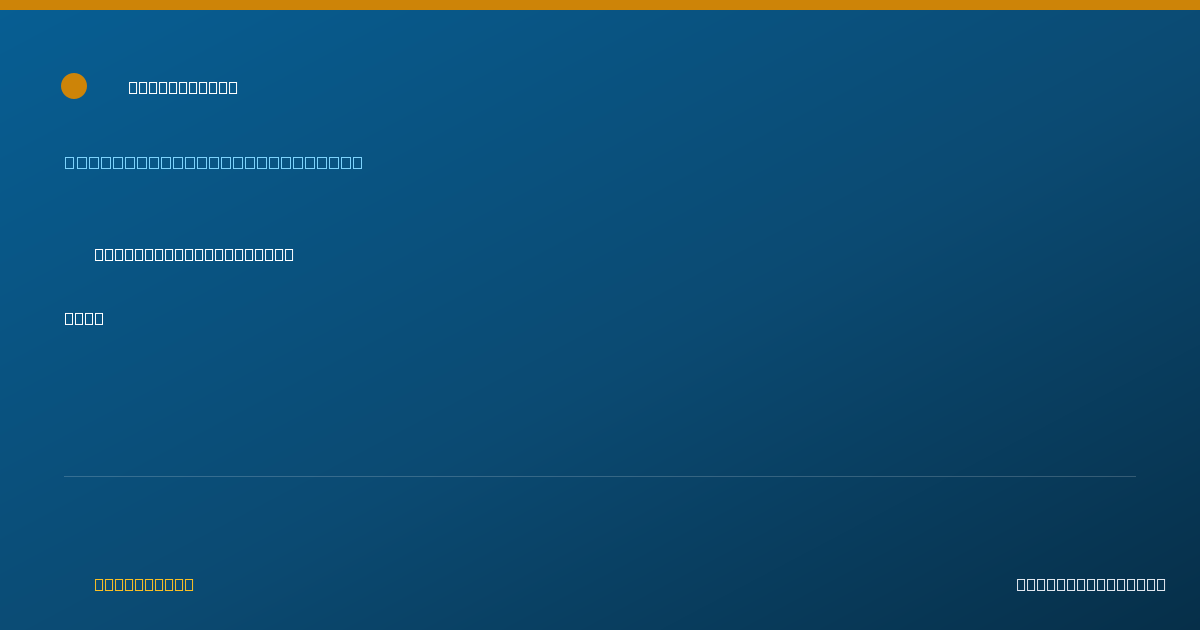Click the light blue headline text line
Screen dimensions: 1200x630
(214, 162)
